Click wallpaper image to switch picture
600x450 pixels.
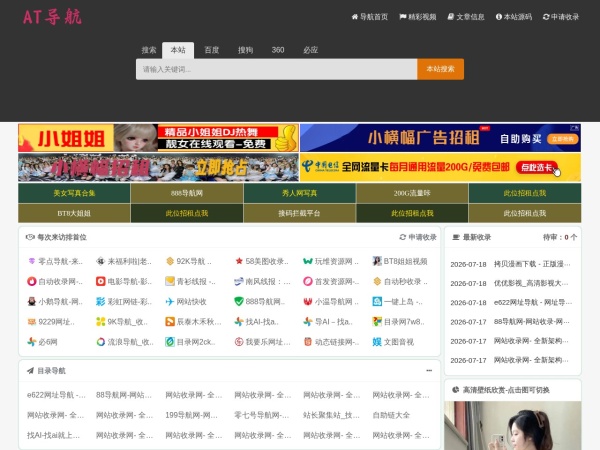tap(513, 425)
